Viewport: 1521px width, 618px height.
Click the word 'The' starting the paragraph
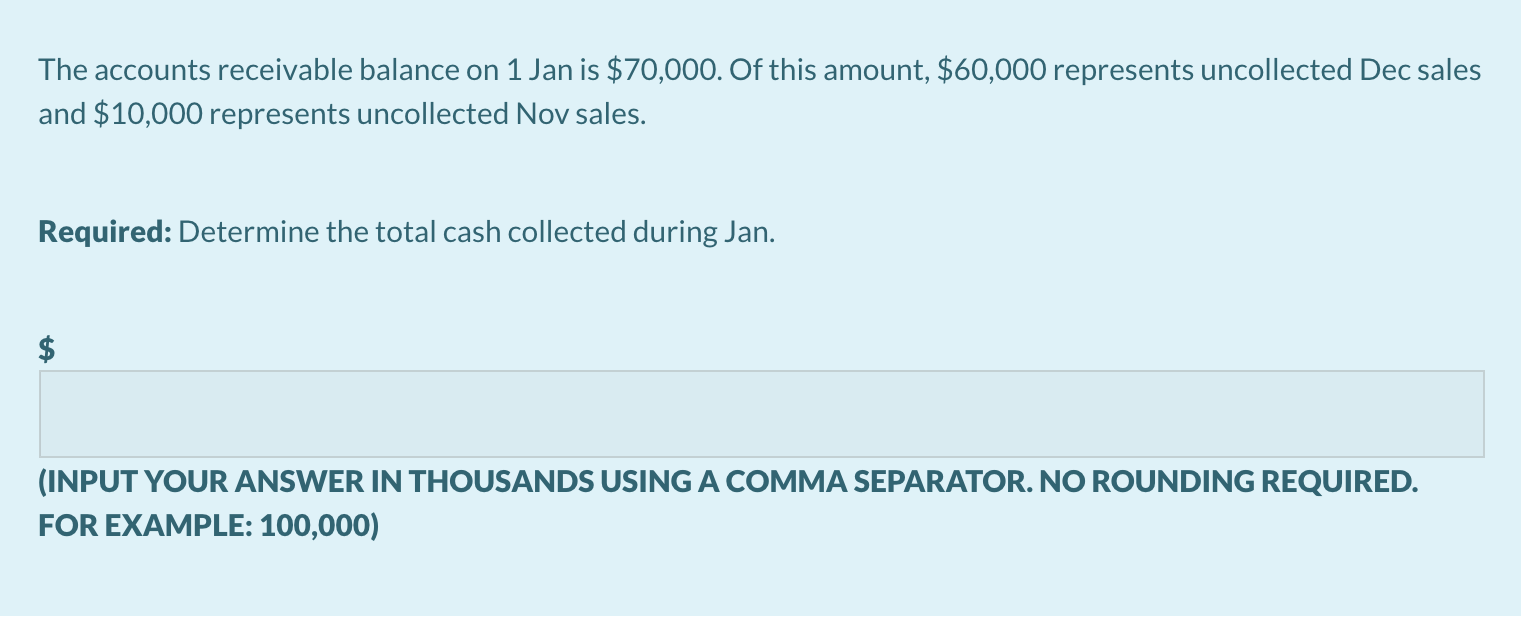tap(63, 70)
